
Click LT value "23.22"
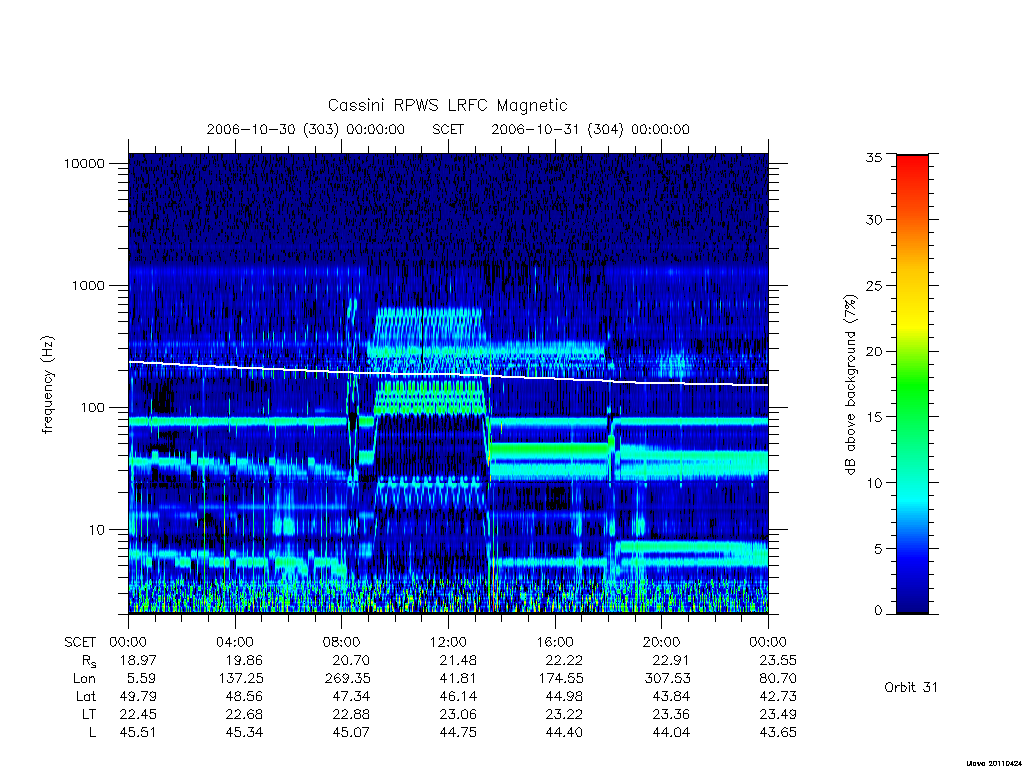pyautogui.click(x=564, y=714)
